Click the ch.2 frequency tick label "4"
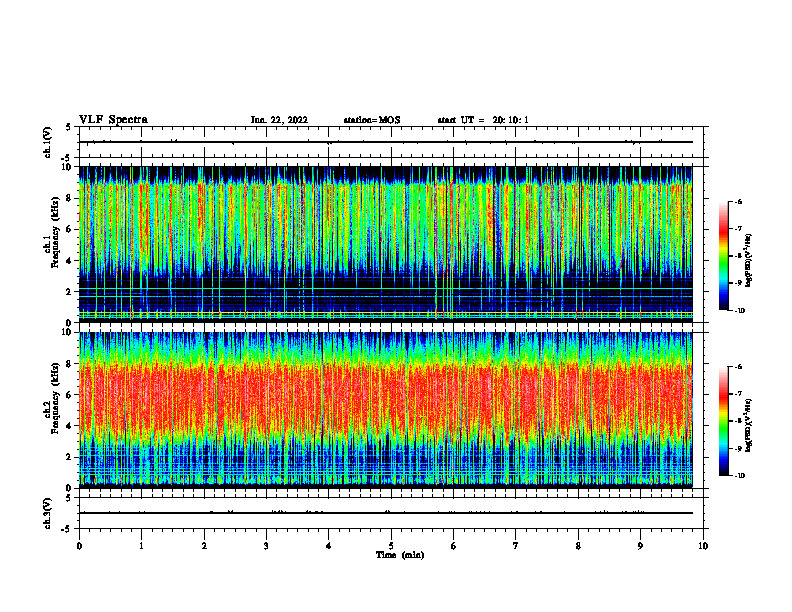The width and height of the screenshot is (792, 612). point(70,426)
